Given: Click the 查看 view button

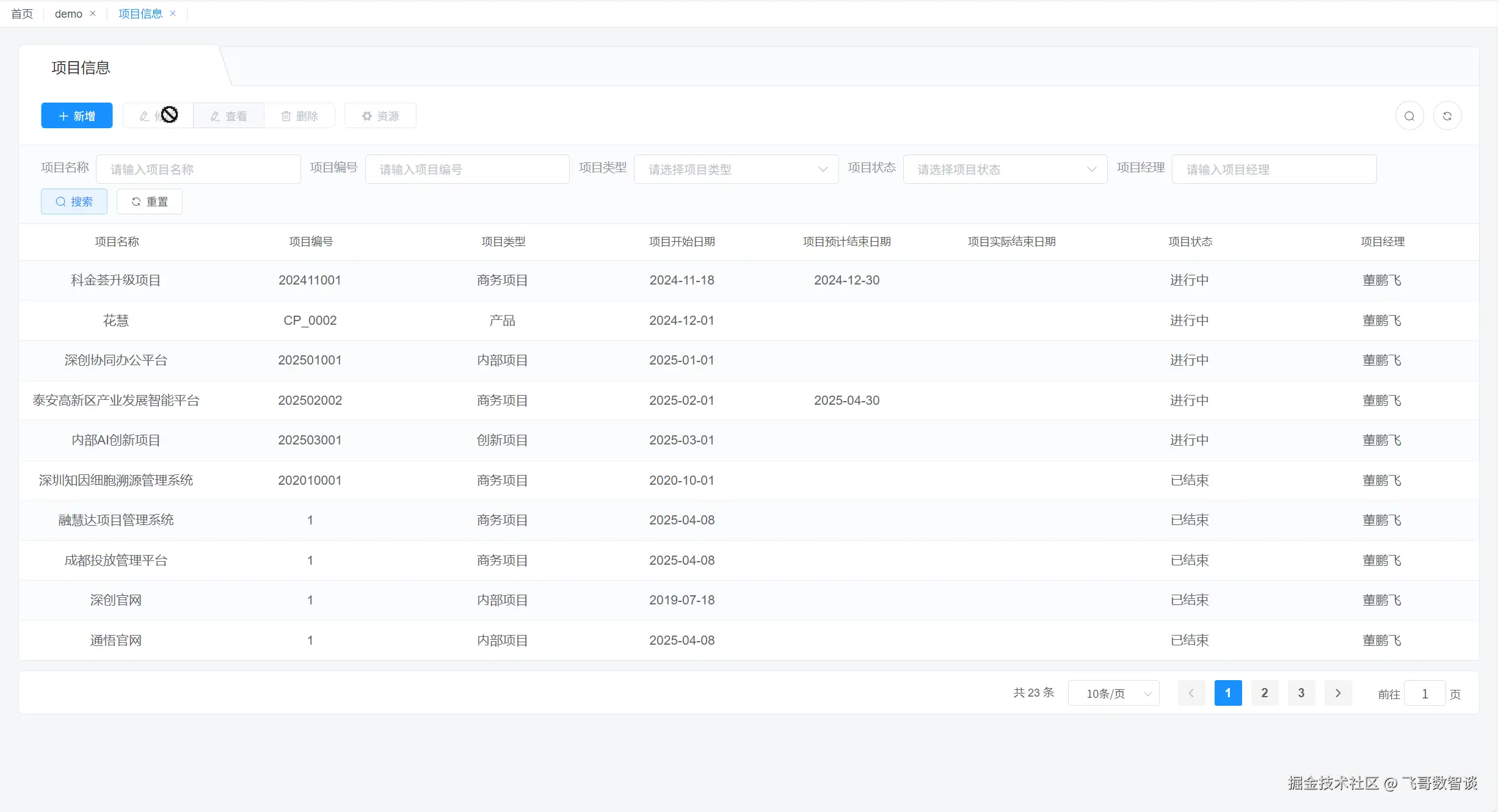Looking at the screenshot, I should [x=229, y=116].
